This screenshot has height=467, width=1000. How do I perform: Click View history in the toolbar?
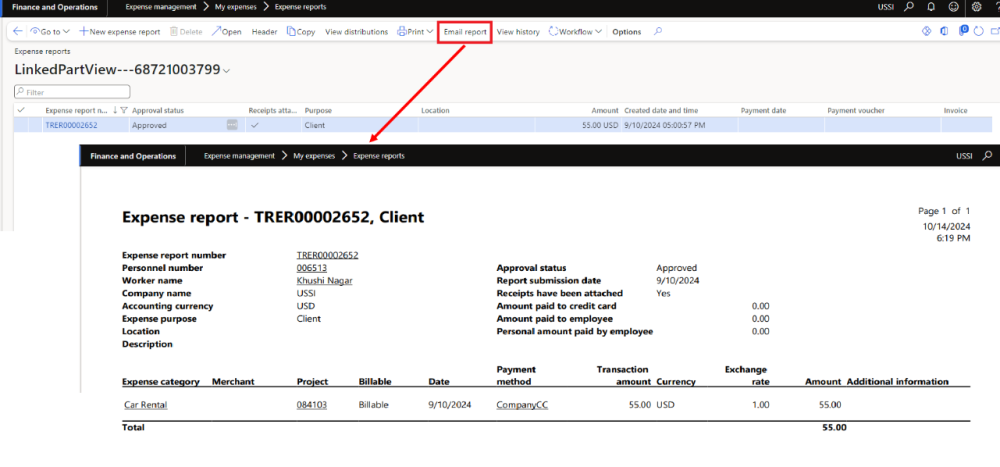pyautogui.click(x=518, y=32)
